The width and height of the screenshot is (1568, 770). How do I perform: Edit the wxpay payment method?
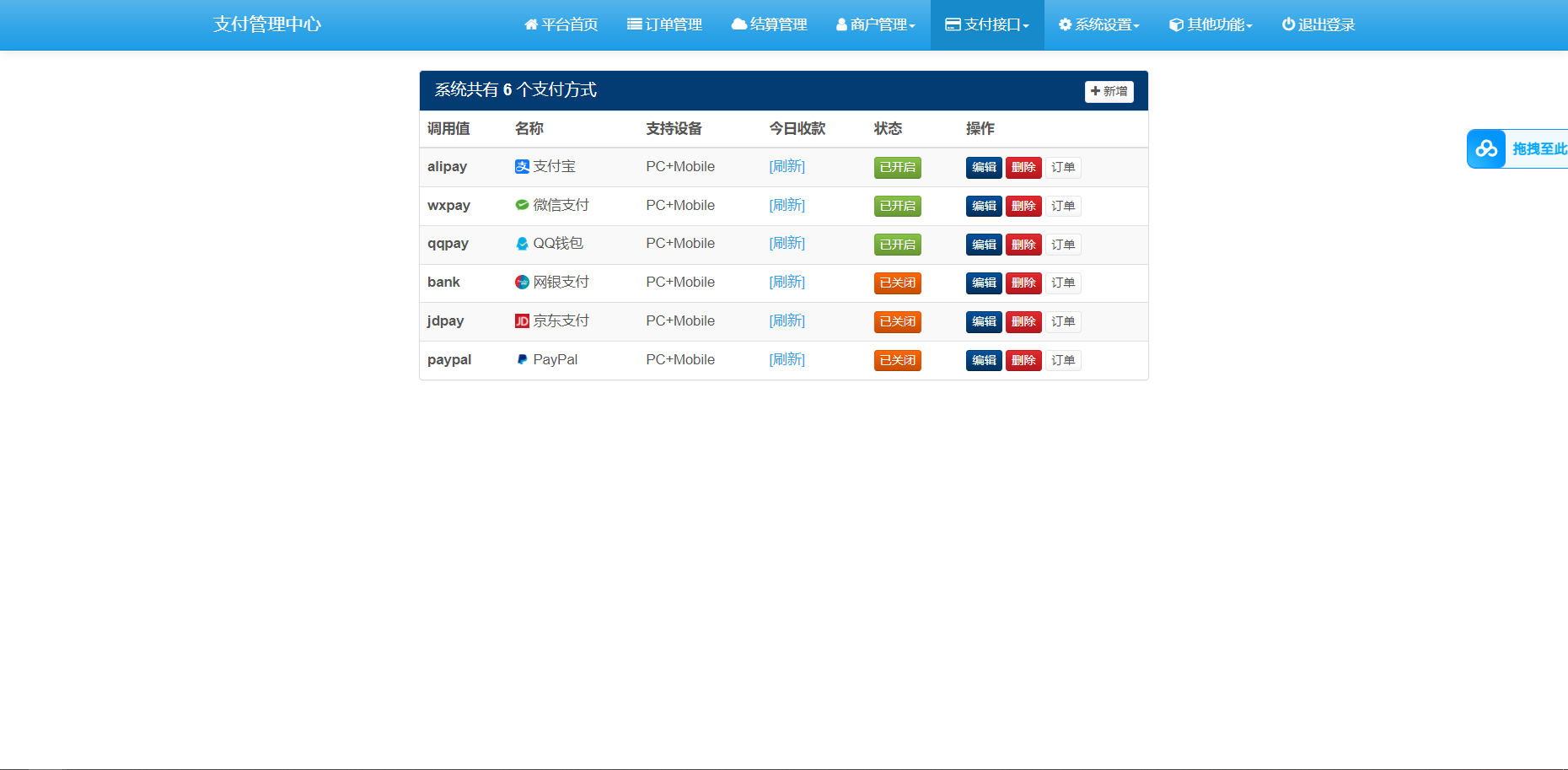pos(984,206)
